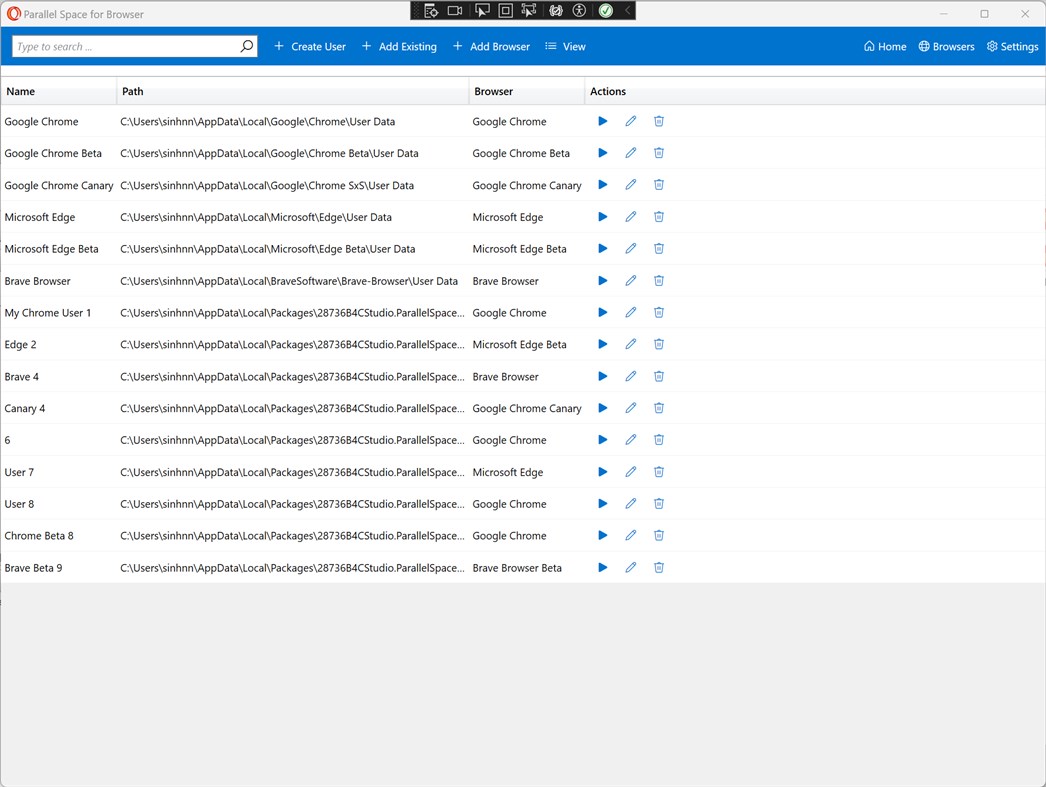Delete the Brave 4 profile

(x=658, y=376)
